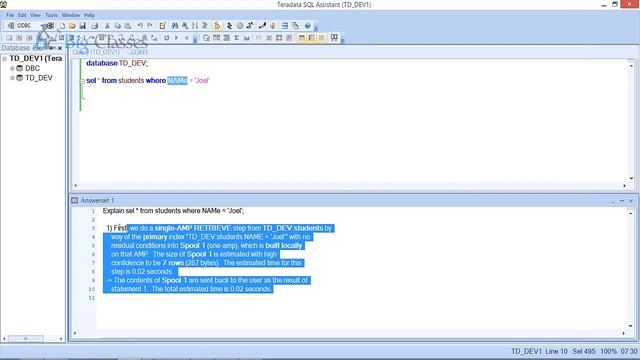Image resolution: width=640 pixels, height=360 pixels.
Task: Open the File menu
Action: coord(10,15)
